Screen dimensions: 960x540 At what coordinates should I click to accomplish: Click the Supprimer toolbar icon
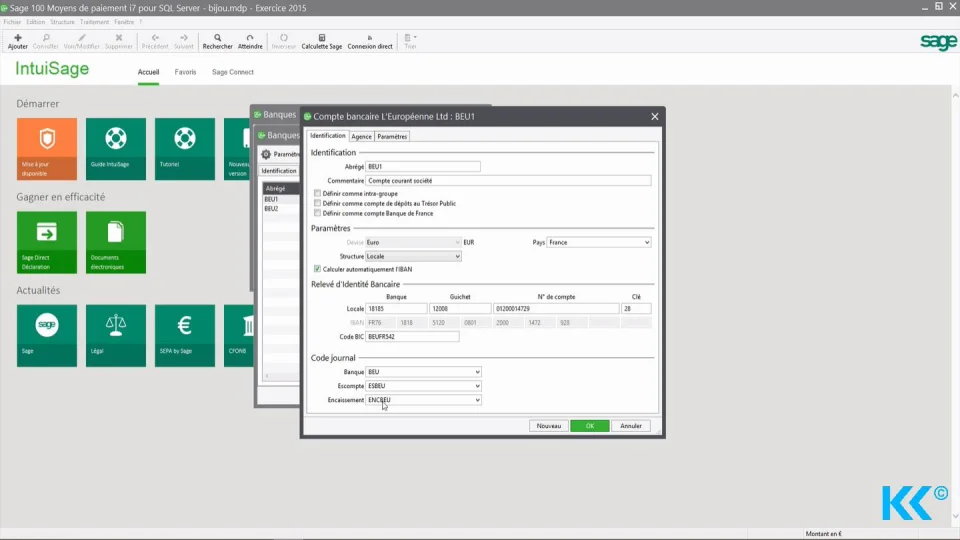pos(119,41)
